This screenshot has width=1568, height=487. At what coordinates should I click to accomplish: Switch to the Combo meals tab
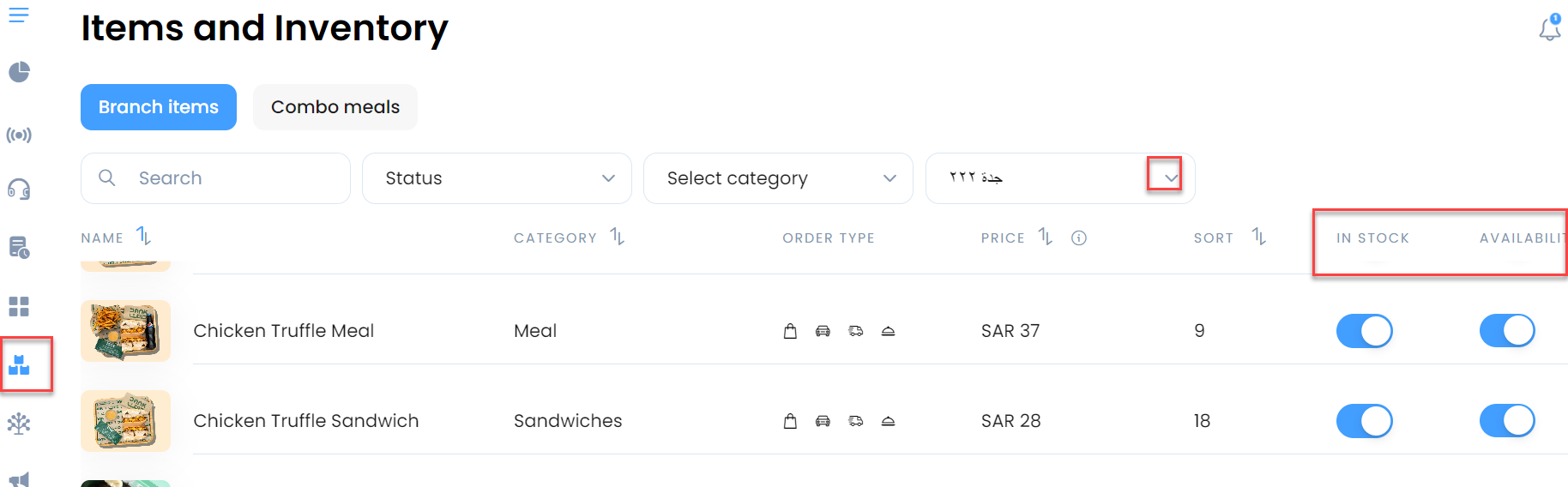(x=335, y=107)
